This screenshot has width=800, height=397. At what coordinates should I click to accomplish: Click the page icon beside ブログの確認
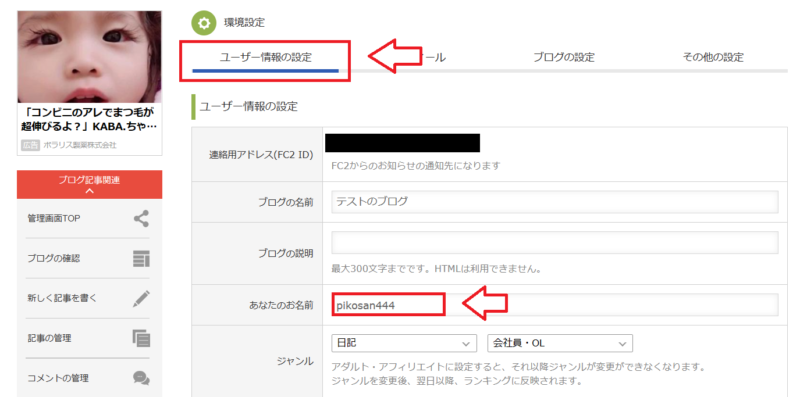[x=141, y=259]
